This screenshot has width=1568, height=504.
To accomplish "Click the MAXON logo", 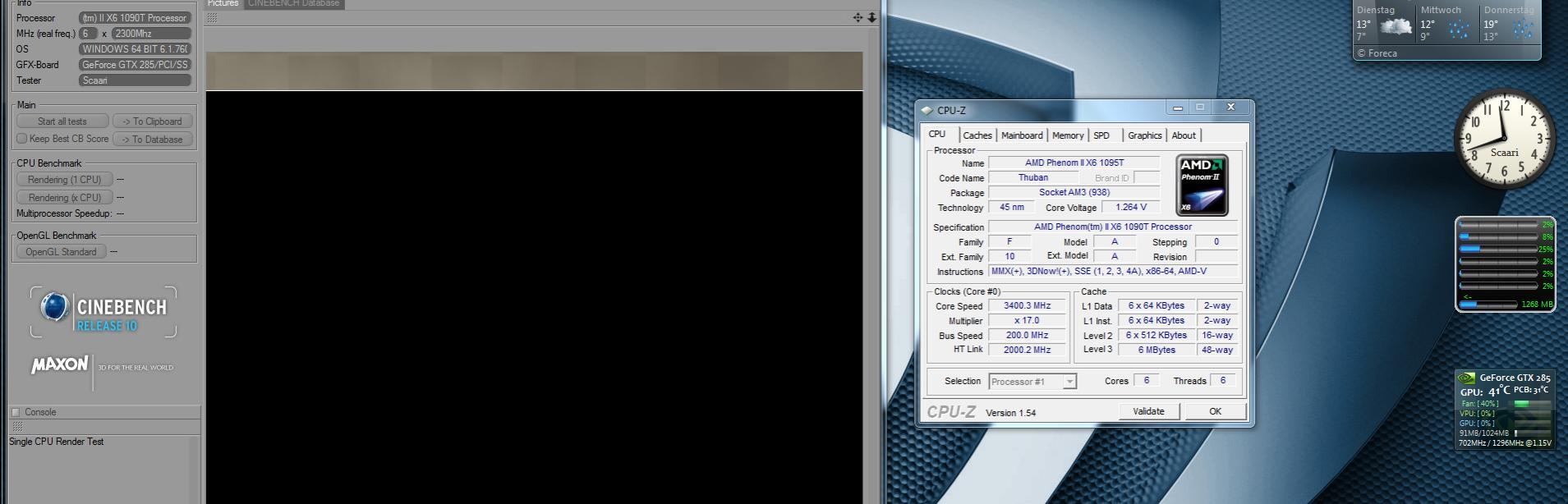I will point(59,364).
